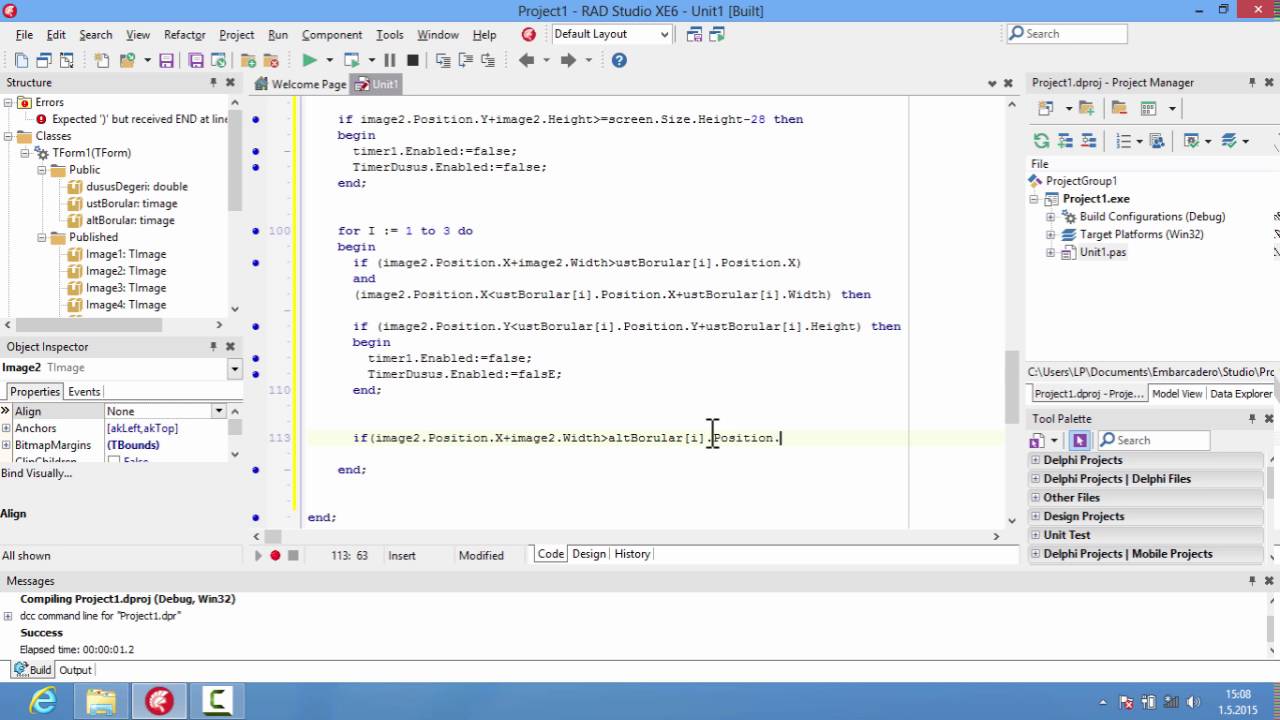Click the Pause button in the toolbar
Screen dimensions: 1280x720
(389, 60)
